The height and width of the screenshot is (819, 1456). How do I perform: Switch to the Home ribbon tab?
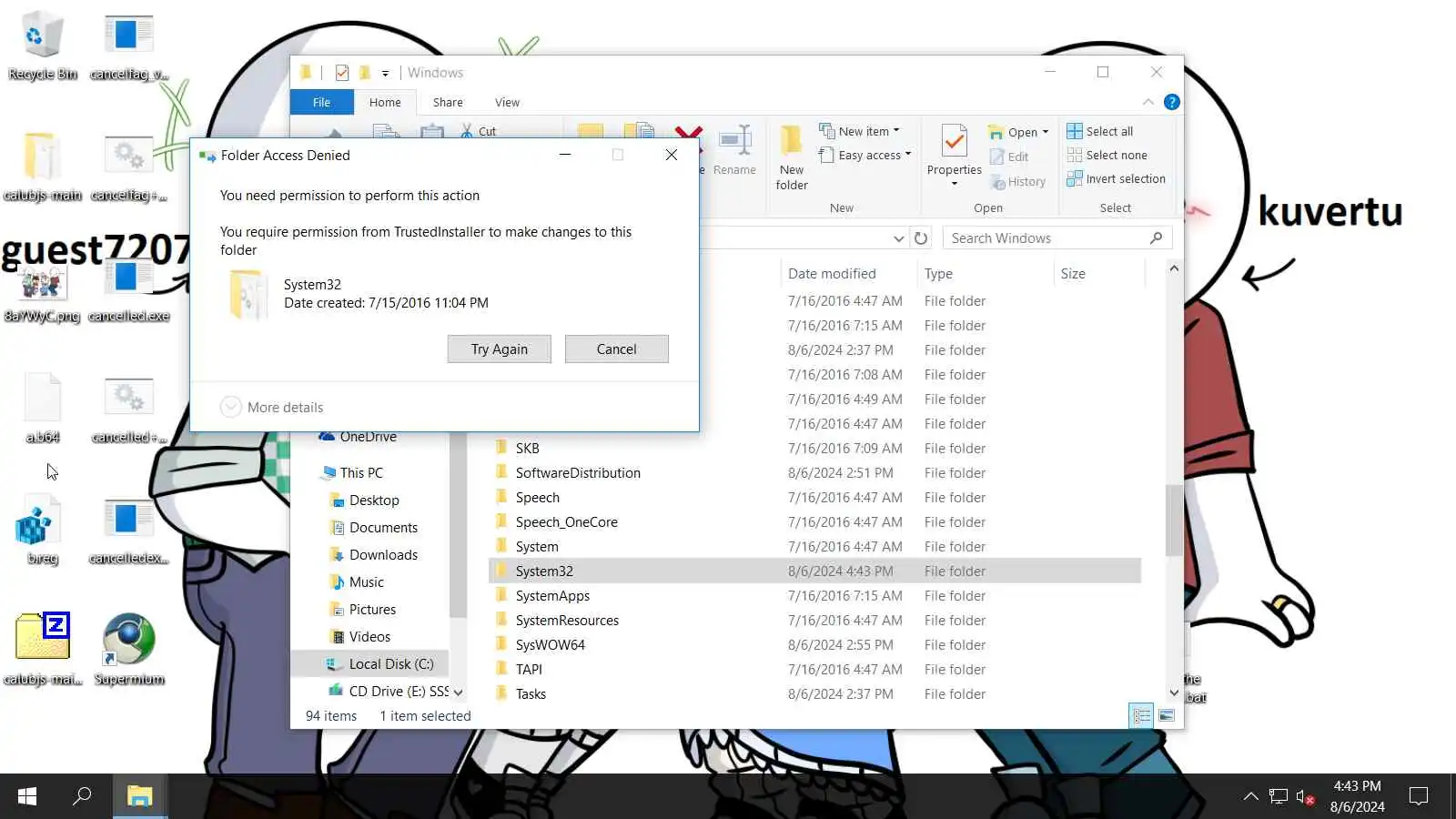[385, 102]
